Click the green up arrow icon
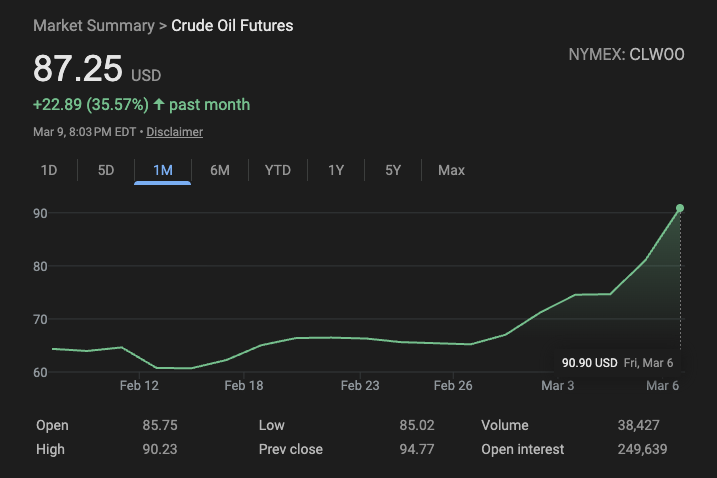 coord(159,105)
